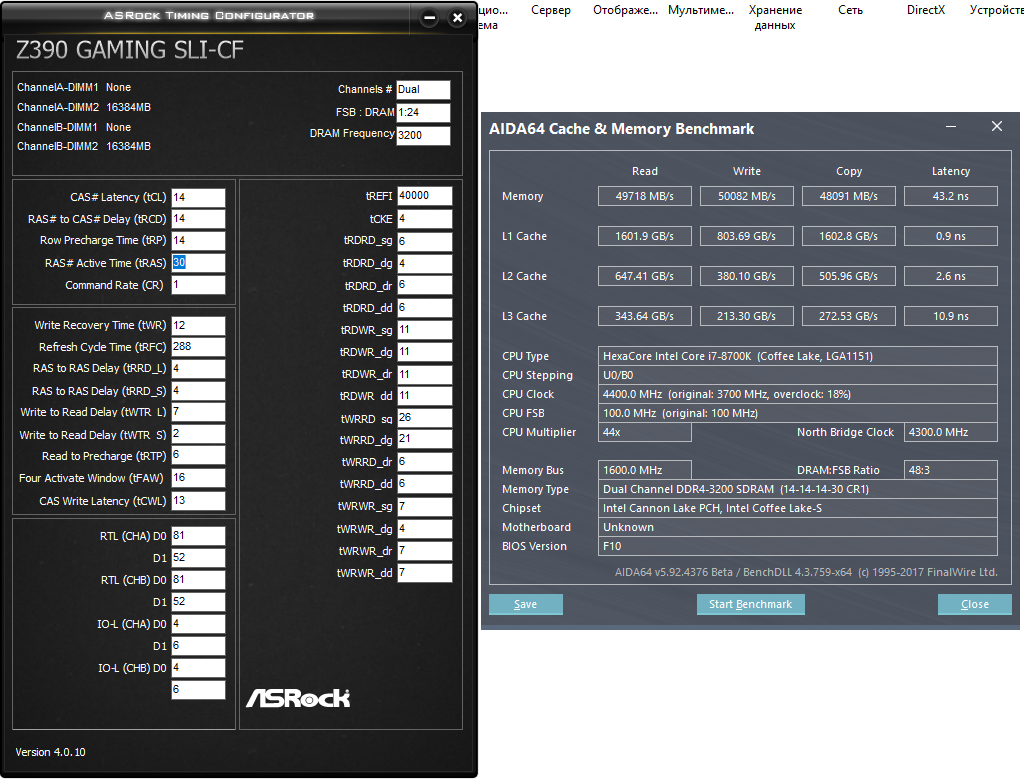The height and width of the screenshot is (784, 1024).
Task: Open the DirectX menu item
Action: pyautogui.click(x=925, y=10)
